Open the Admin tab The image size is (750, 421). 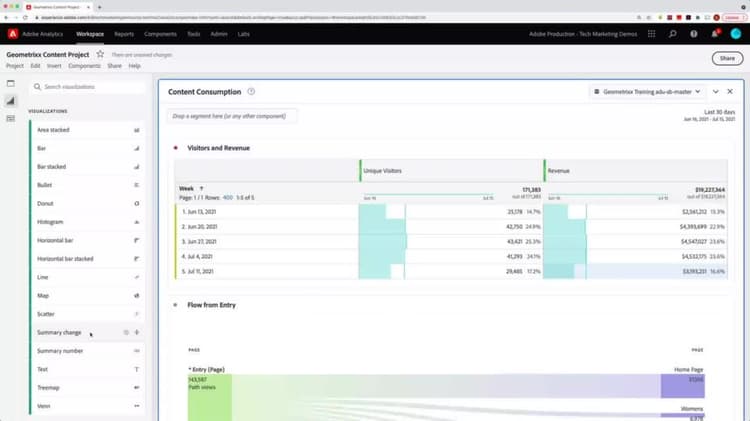coord(219,34)
